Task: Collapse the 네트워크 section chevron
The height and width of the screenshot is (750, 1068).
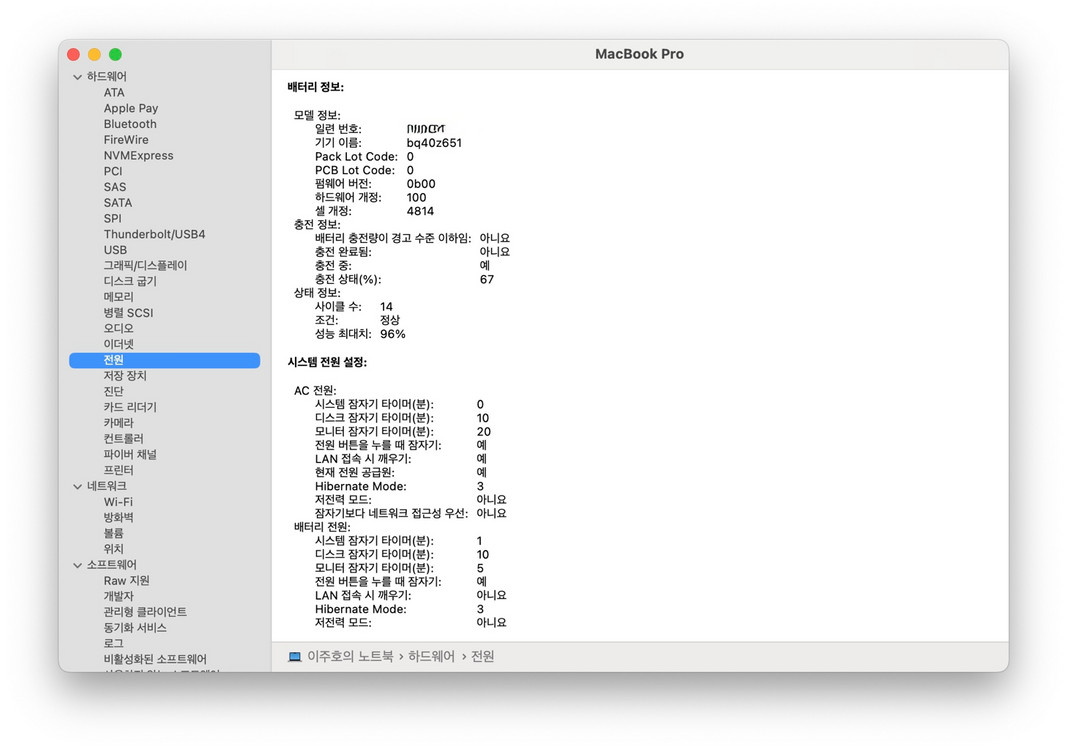Action: (77, 486)
